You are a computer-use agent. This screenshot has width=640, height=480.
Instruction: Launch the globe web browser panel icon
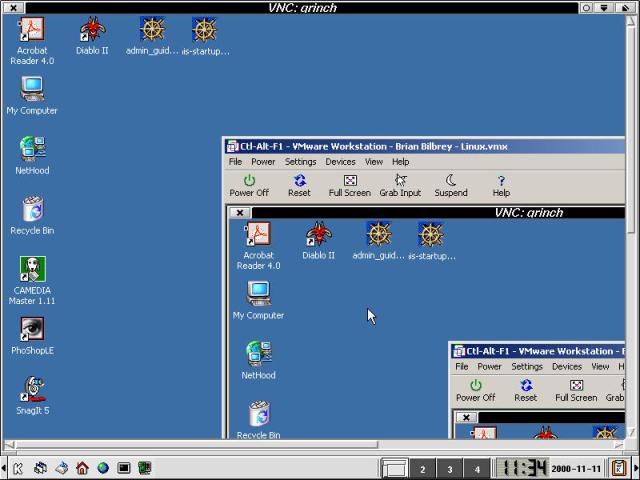coord(103,468)
